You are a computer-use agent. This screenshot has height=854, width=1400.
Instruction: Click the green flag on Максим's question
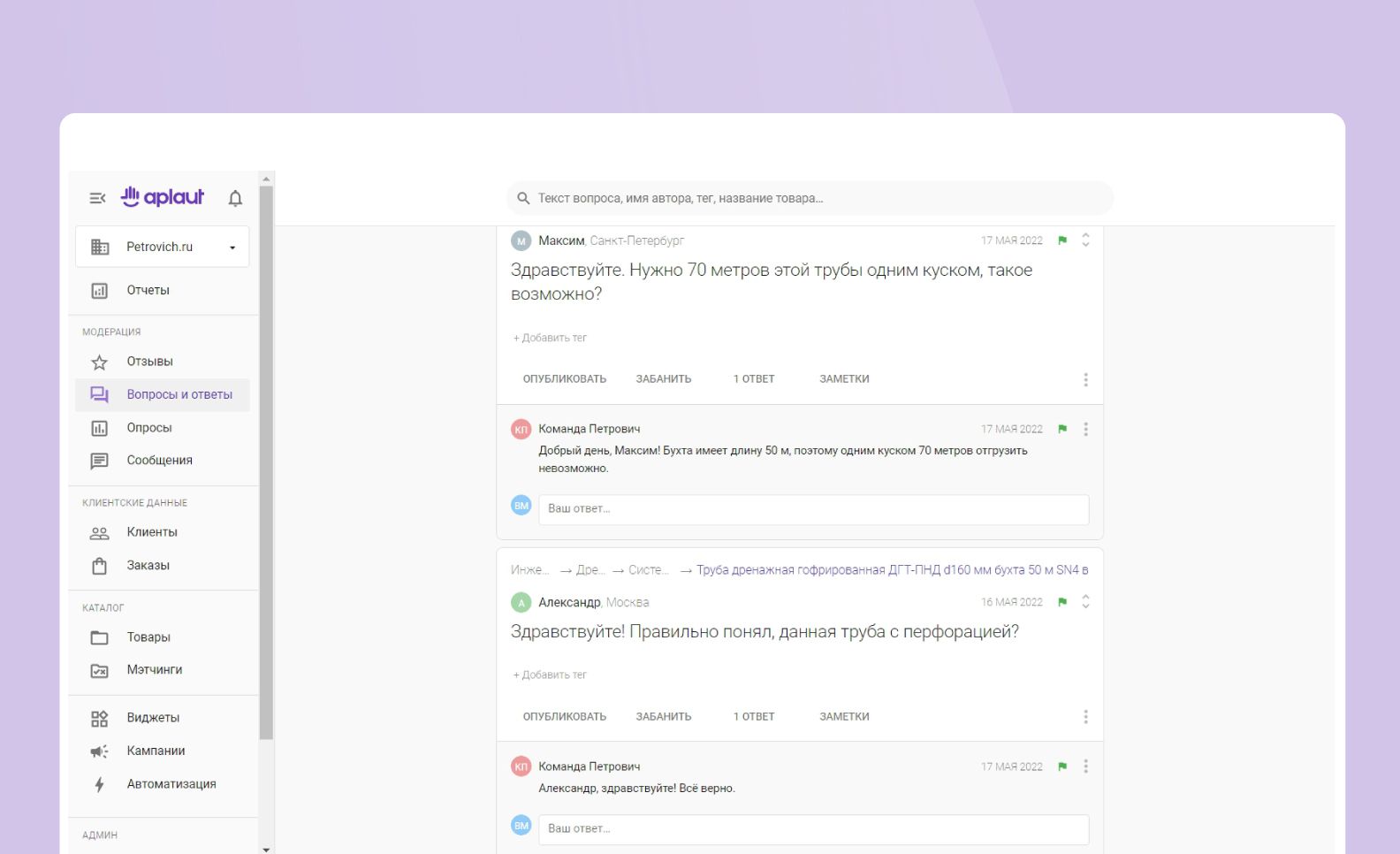click(x=1062, y=240)
